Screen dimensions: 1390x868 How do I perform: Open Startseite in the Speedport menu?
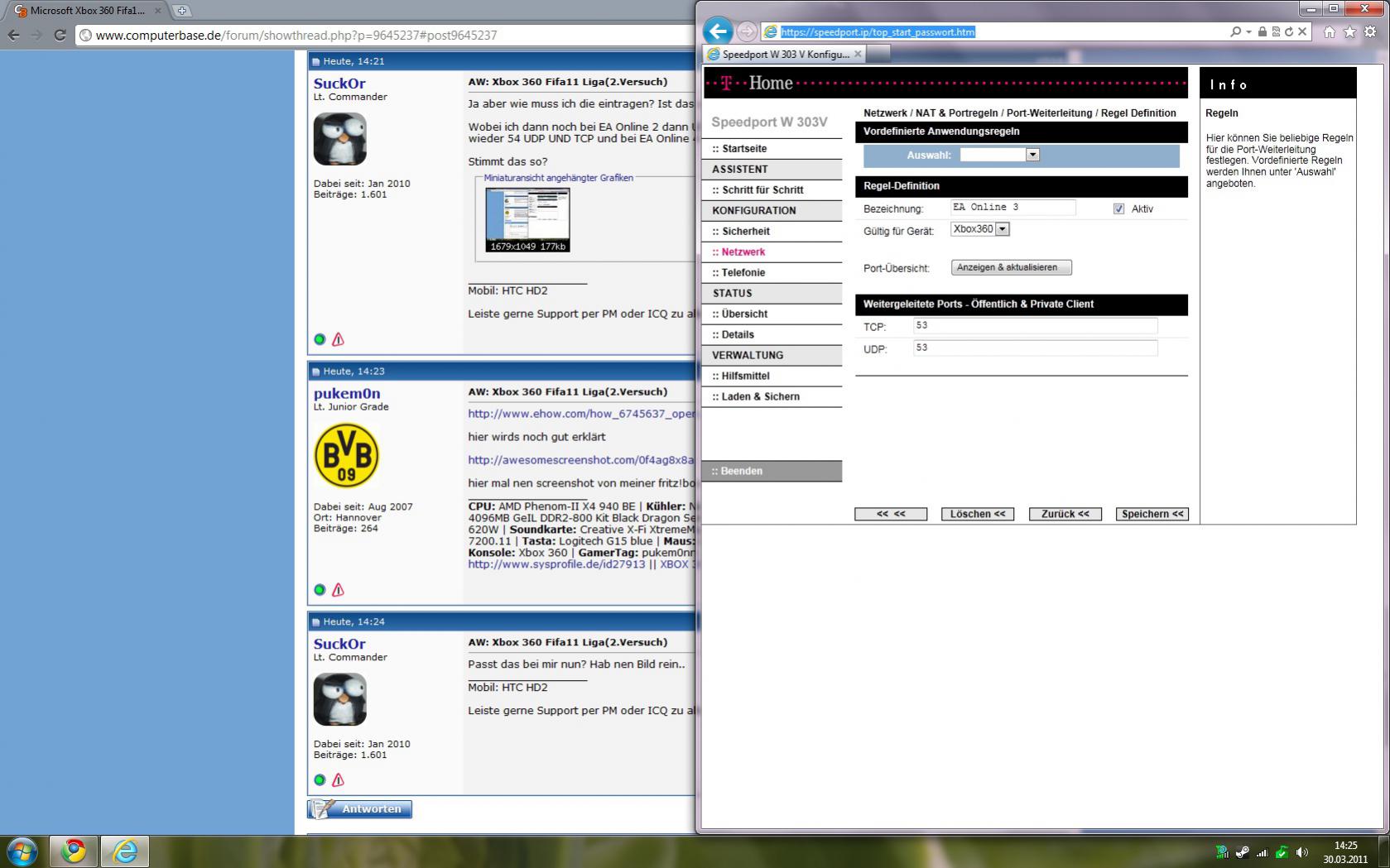click(x=744, y=149)
